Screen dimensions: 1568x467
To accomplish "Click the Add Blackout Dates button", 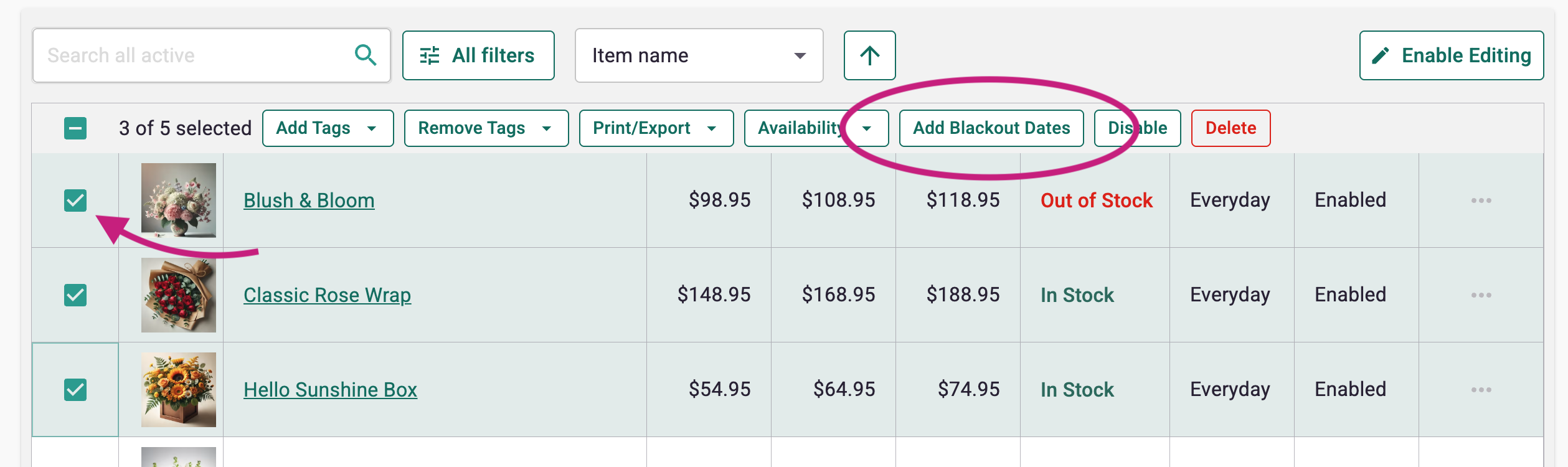I will point(991,128).
